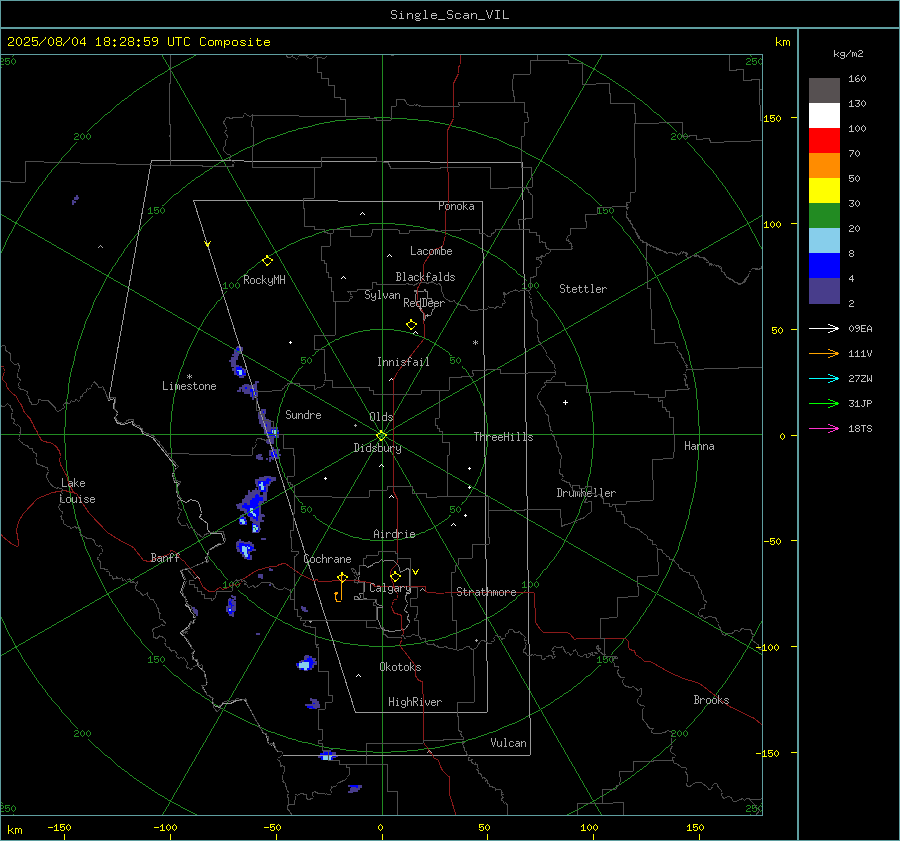Click the cyan 27ZW arrow icon
900x841 pixels.
click(x=824, y=378)
